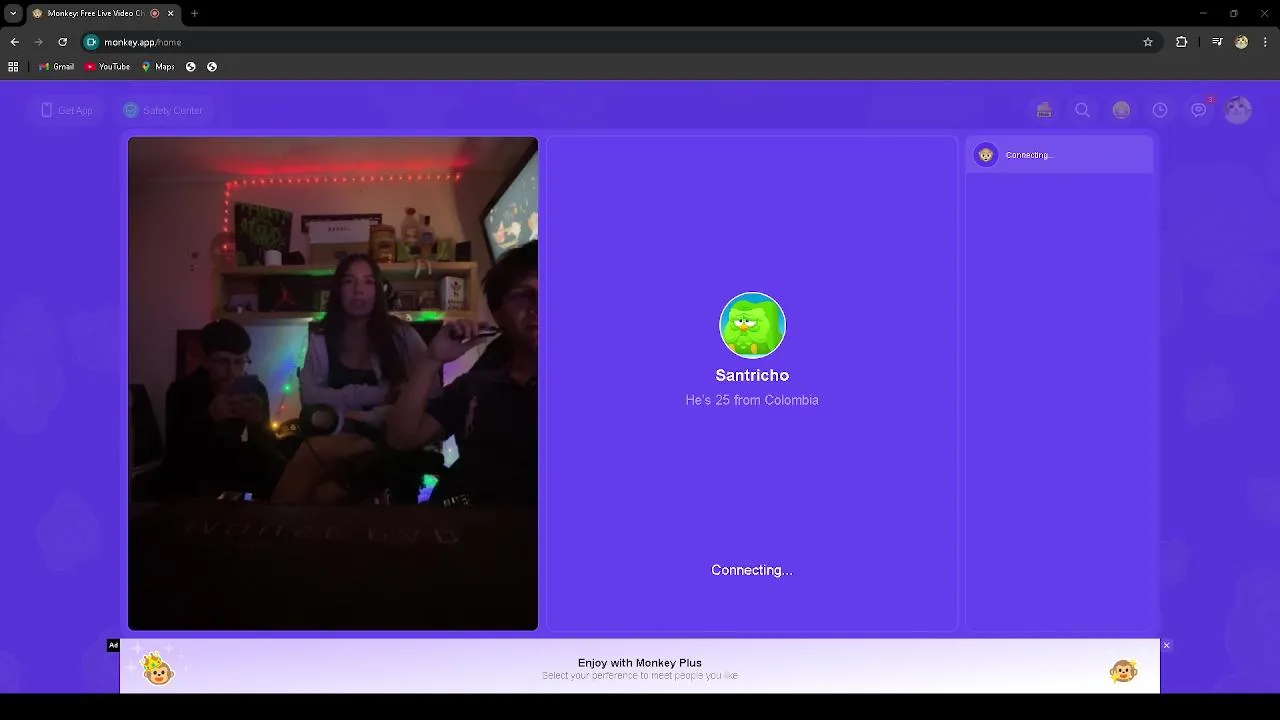The height and width of the screenshot is (720, 1280).
Task: Click the monkey face icon at banner right
Action: tap(1124, 671)
